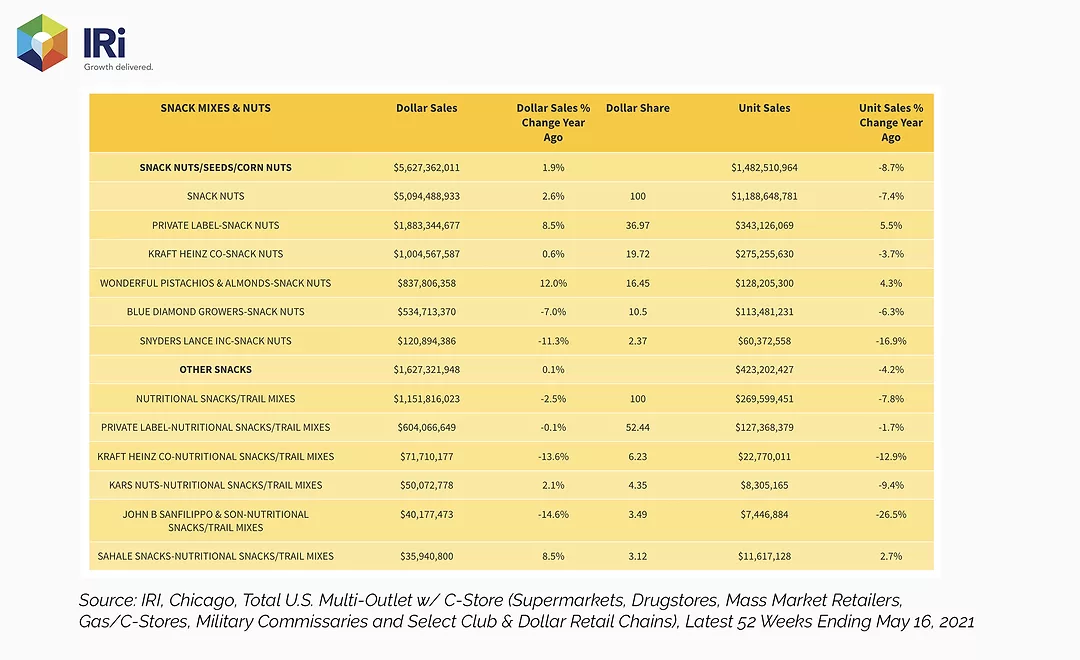The height and width of the screenshot is (660, 1080).
Task: Click the PRIVATE LABEL-SNACK NUTS row label
Action: pyautogui.click(x=216, y=225)
